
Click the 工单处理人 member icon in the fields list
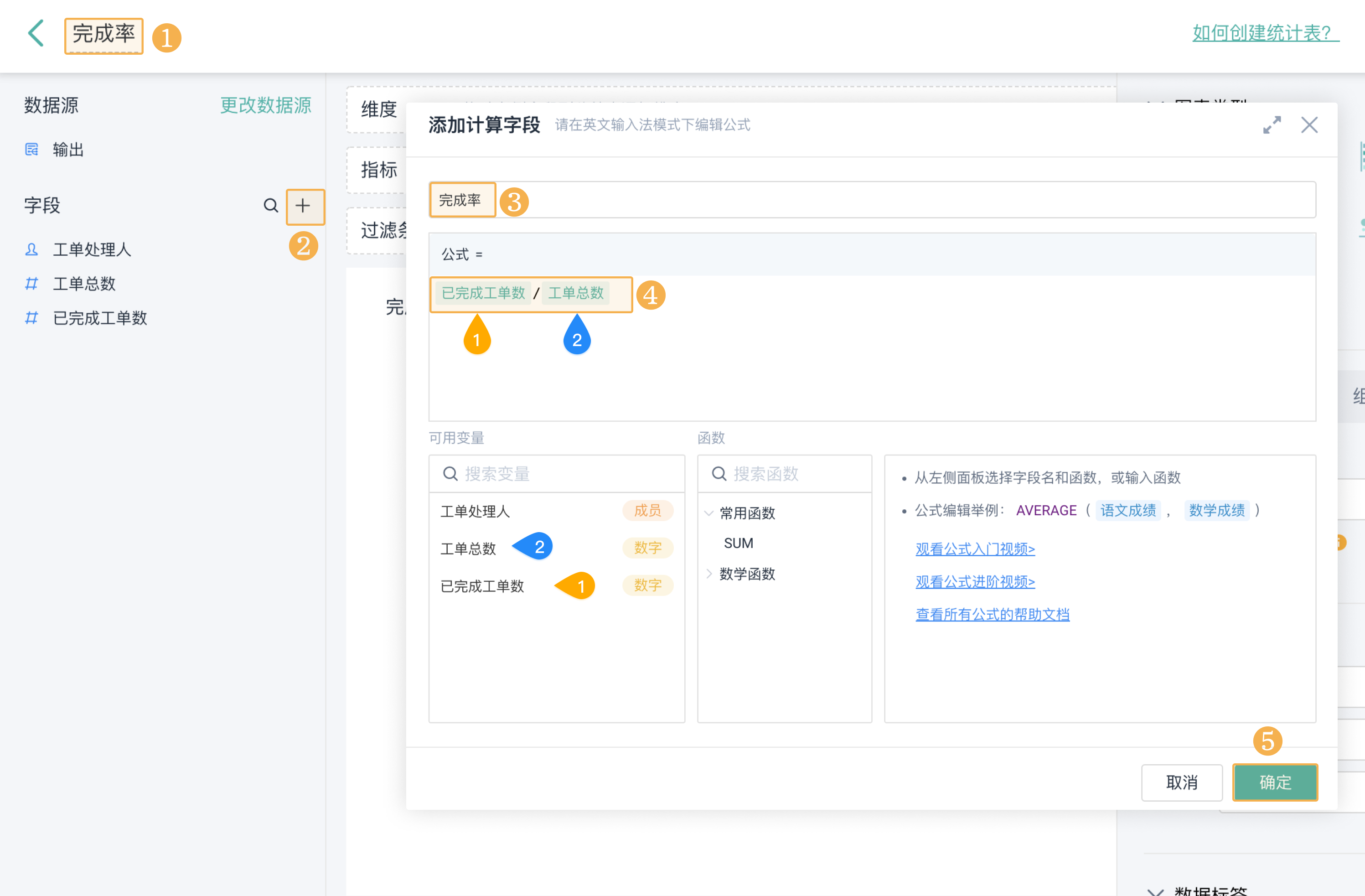click(31, 249)
